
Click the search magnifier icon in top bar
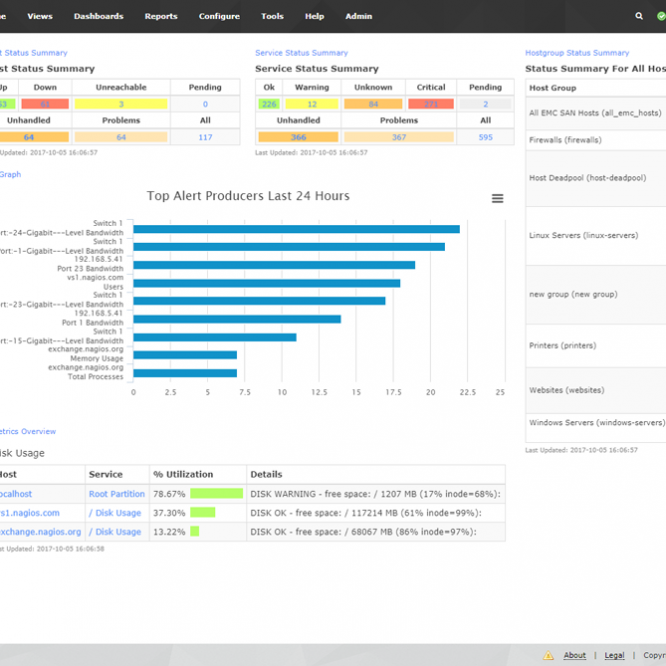639,16
